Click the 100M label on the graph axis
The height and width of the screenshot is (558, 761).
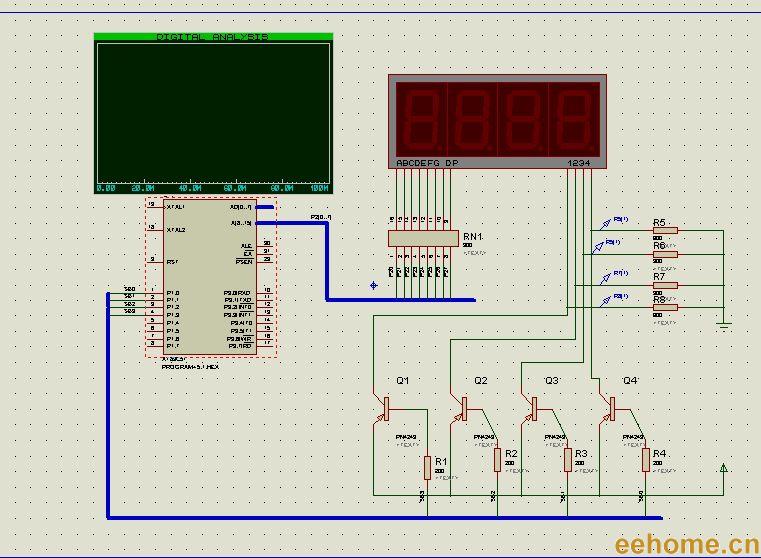[x=319, y=188]
